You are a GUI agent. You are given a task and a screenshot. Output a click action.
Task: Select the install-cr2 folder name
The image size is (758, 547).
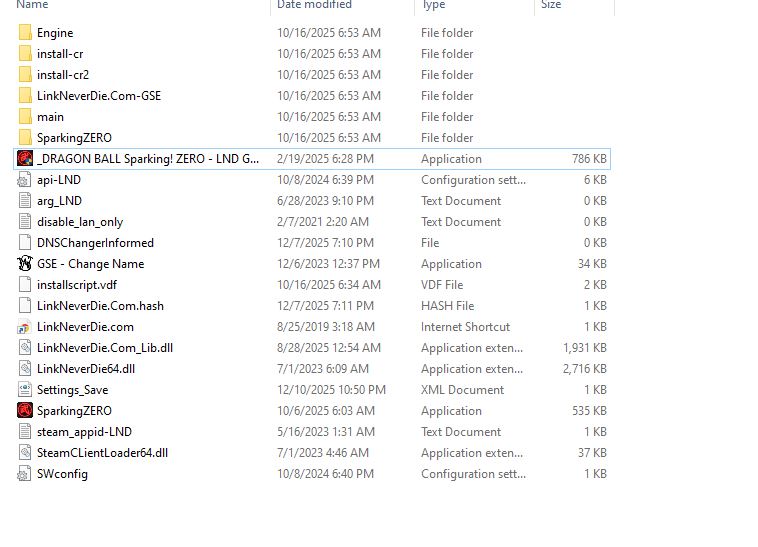(63, 75)
